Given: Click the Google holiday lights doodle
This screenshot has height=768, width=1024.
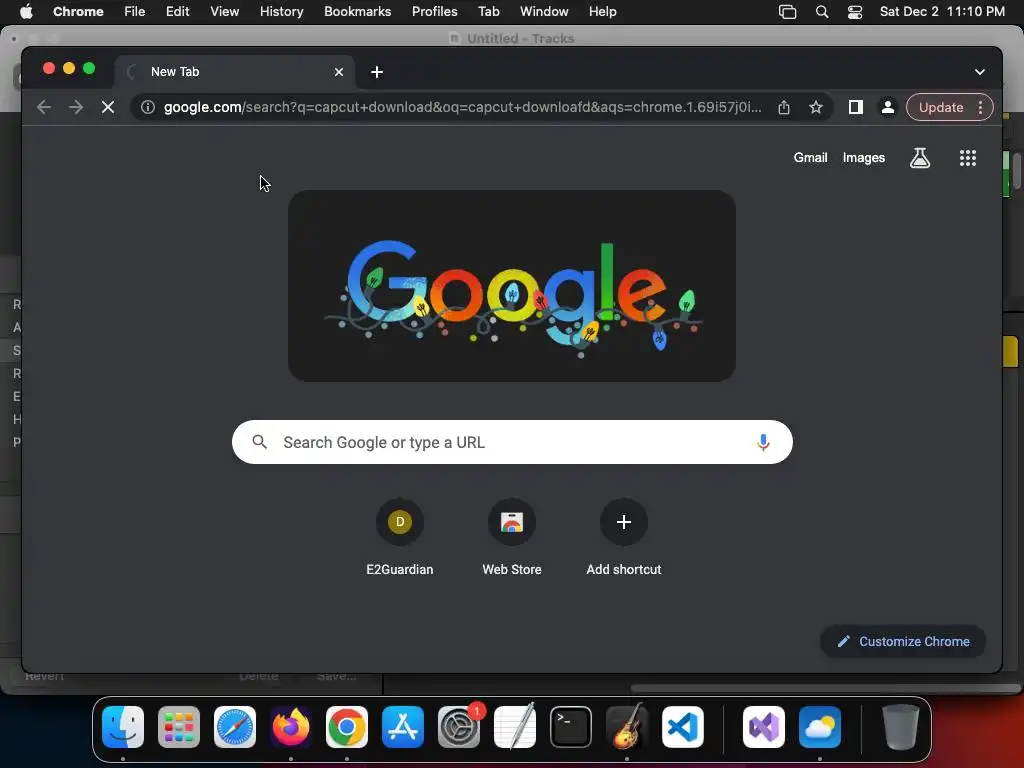Looking at the screenshot, I should point(512,286).
